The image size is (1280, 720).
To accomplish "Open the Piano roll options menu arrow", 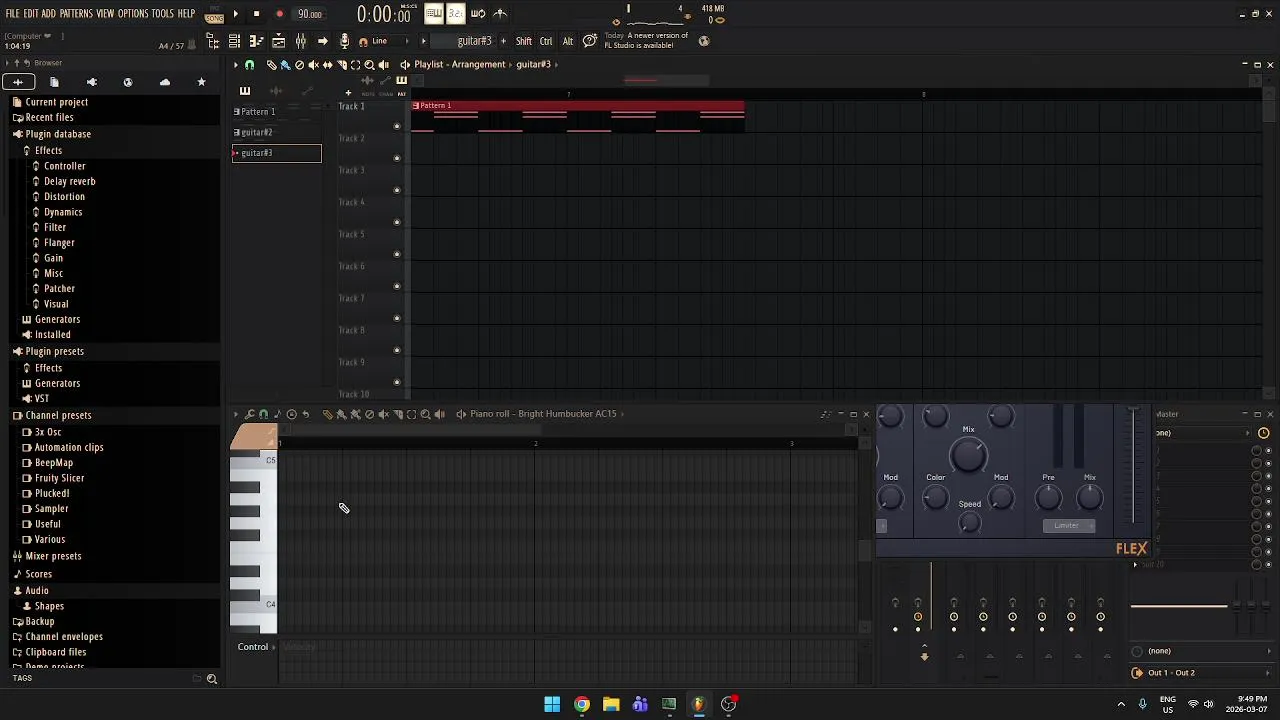I will 236,414.
